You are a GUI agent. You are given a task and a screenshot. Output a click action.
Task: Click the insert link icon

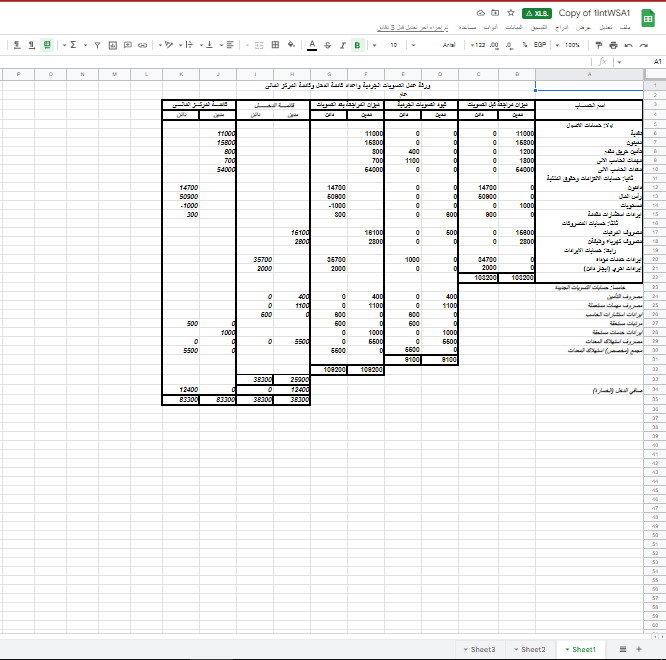[x=142, y=45]
